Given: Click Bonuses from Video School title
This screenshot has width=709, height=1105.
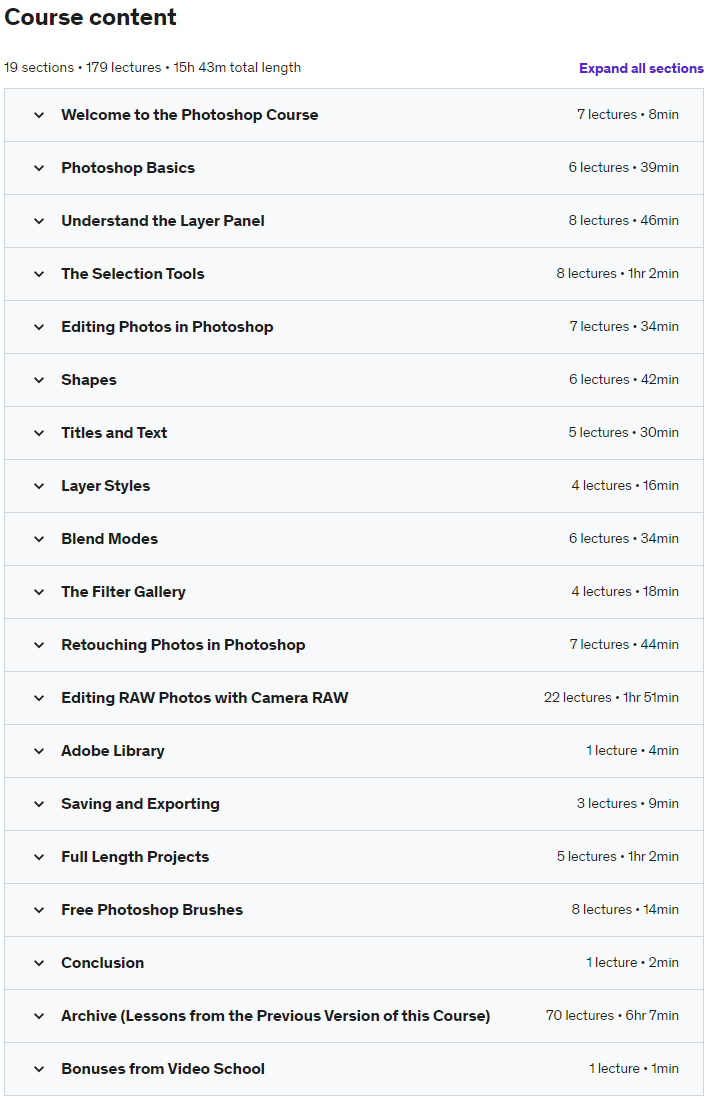Looking at the screenshot, I should 162,1069.
